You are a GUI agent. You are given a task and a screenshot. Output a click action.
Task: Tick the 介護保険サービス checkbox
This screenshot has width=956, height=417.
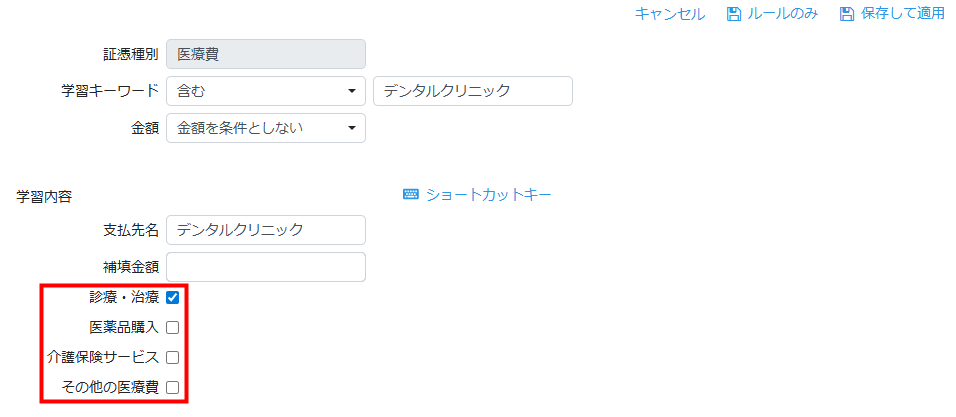pyautogui.click(x=173, y=357)
